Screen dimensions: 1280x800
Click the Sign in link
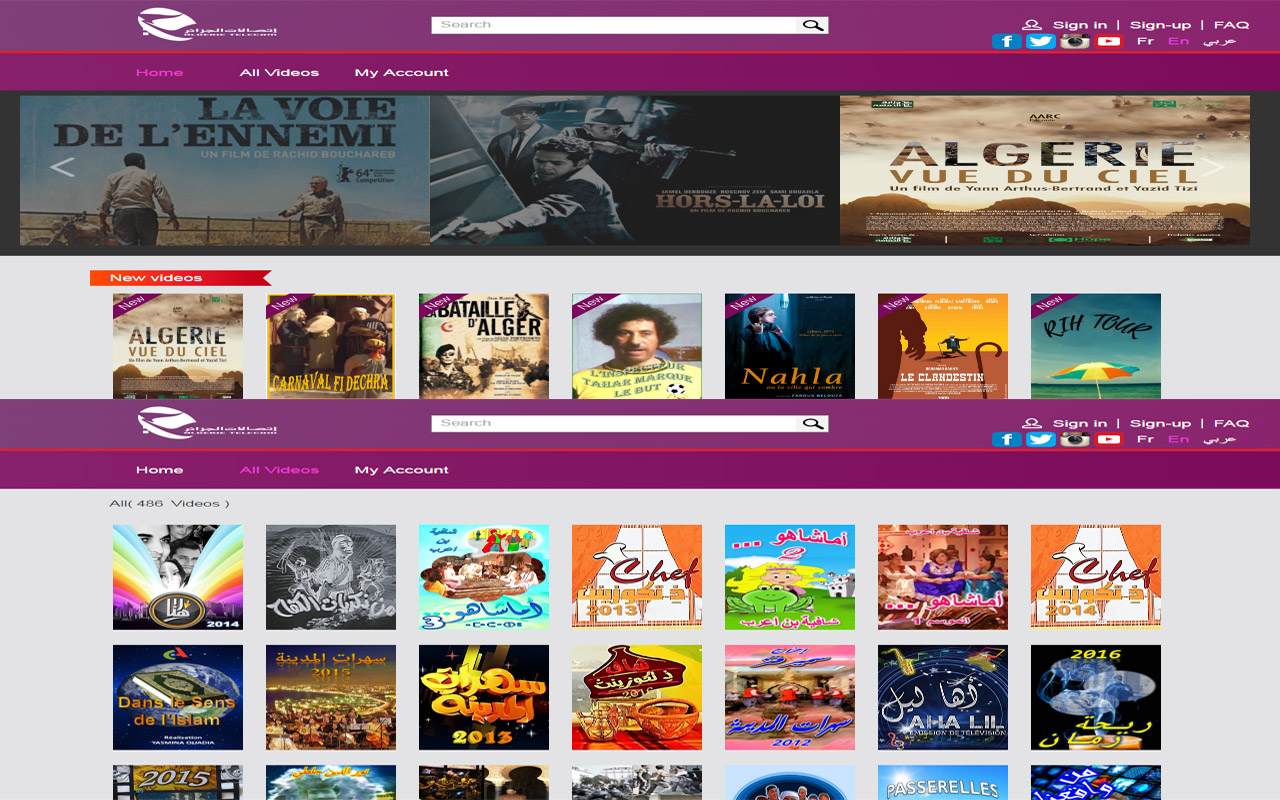pos(1079,24)
